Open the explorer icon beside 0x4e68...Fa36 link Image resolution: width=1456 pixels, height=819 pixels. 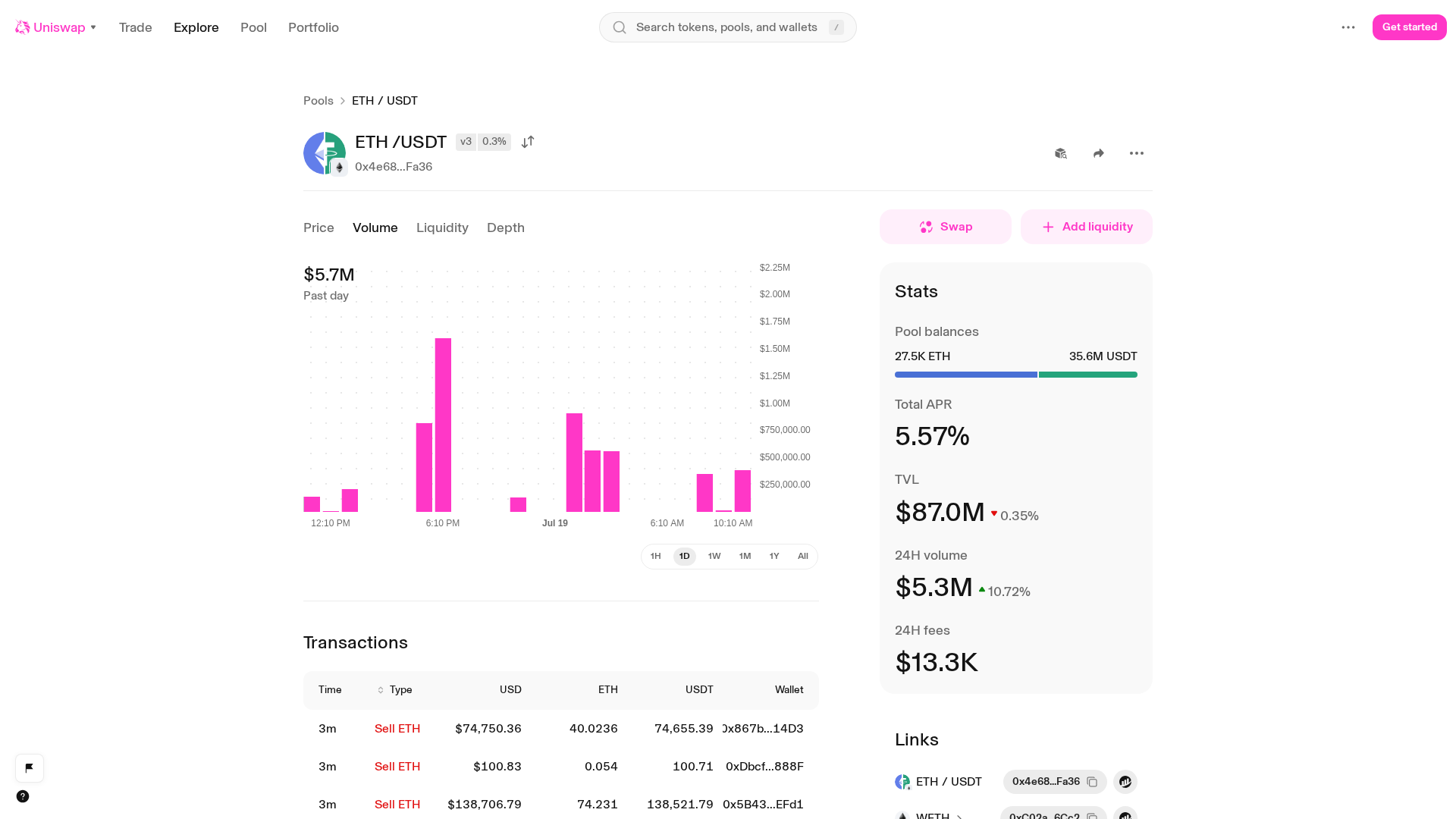[x=1125, y=782]
